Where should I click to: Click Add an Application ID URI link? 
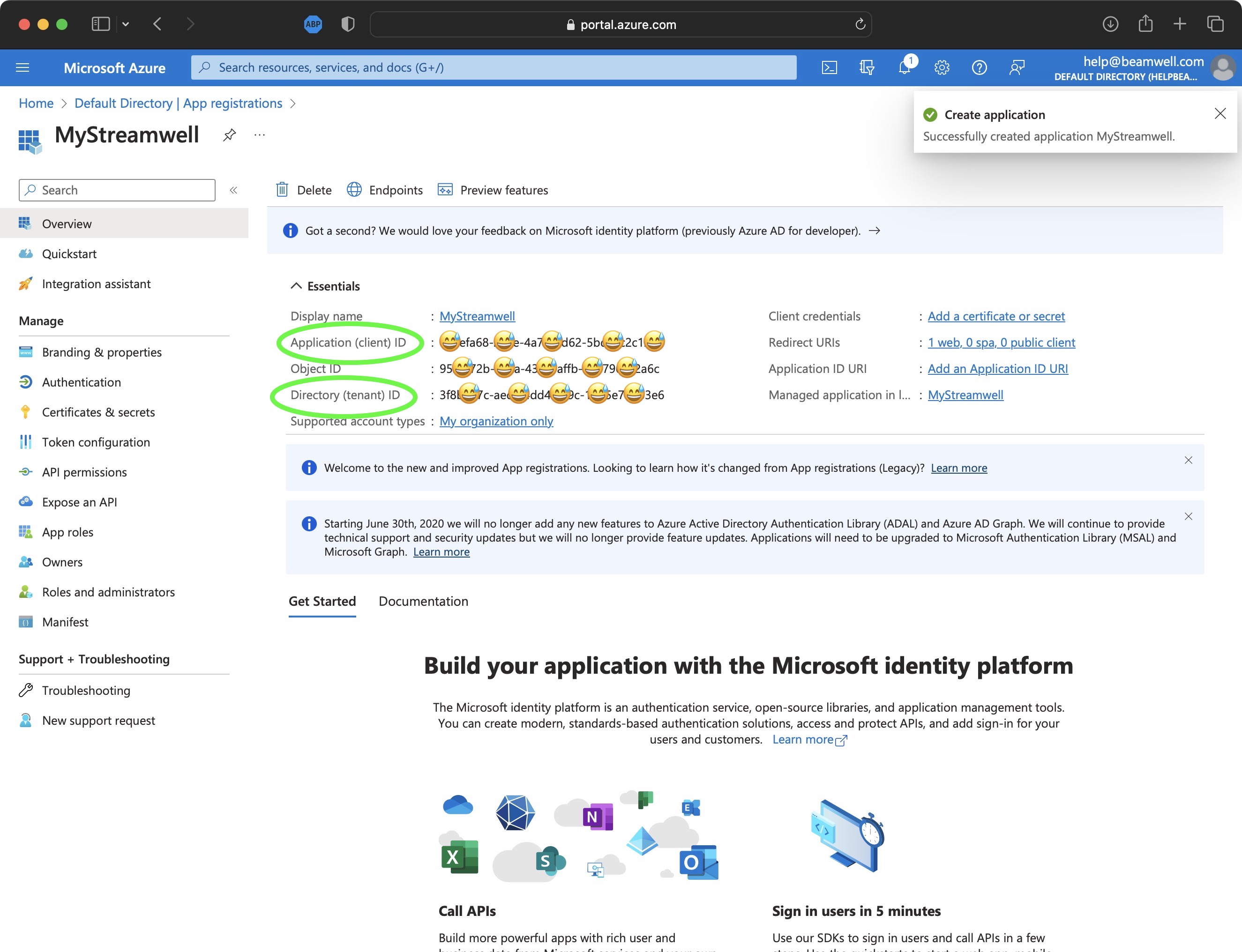tap(997, 368)
